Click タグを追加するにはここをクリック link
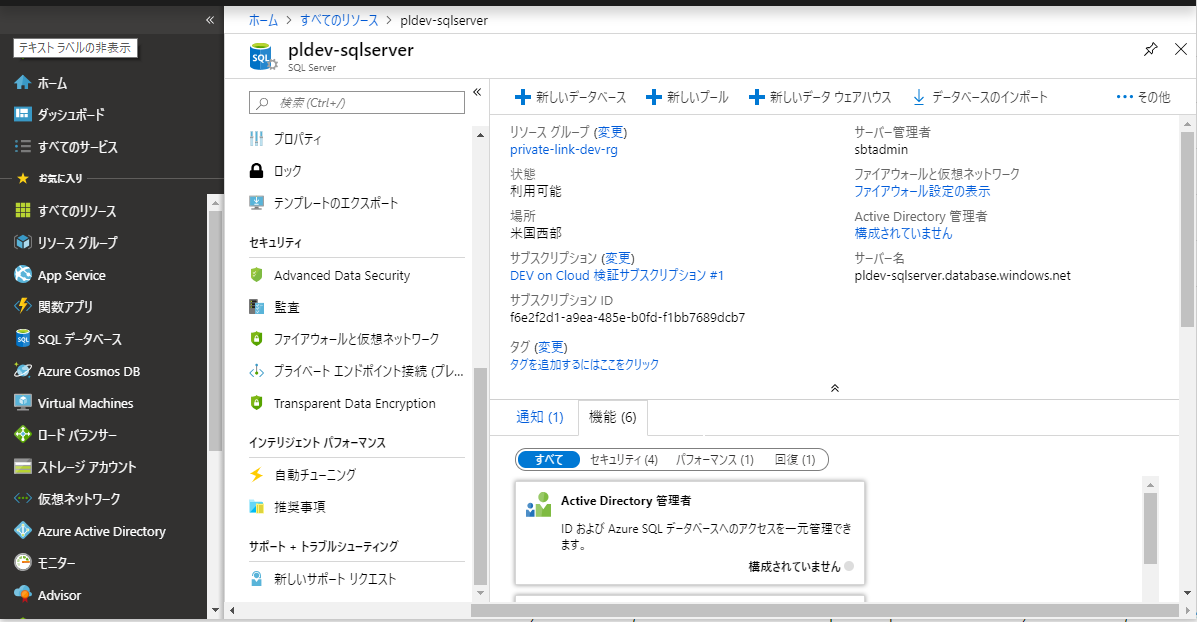 tap(584, 365)
